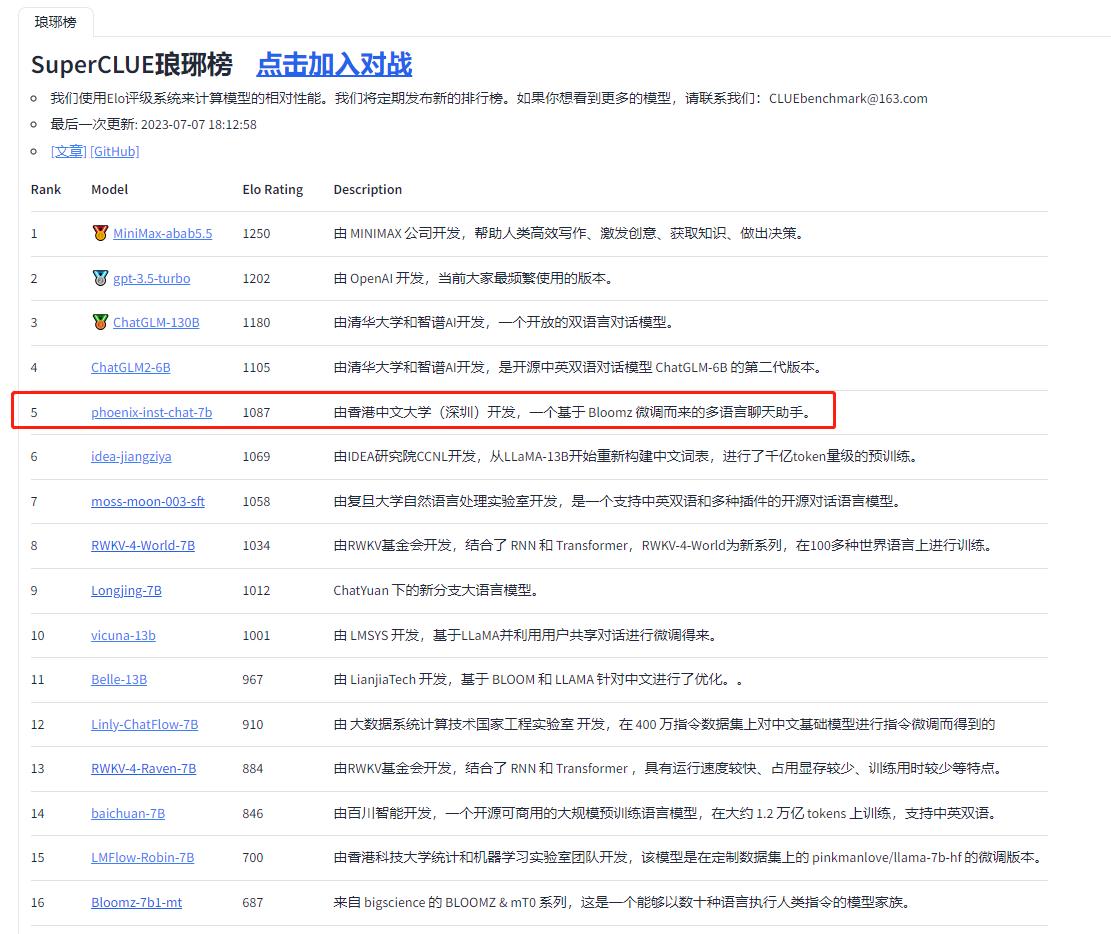Click the Elo rating 1105
The height and width of the screenshot is (934, 1111).
256,367
